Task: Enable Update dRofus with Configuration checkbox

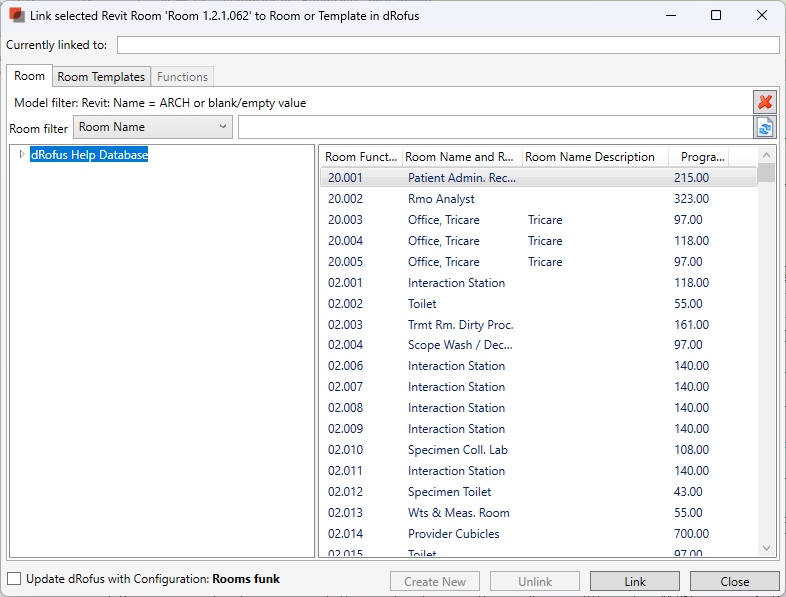Action: [14, 579]
